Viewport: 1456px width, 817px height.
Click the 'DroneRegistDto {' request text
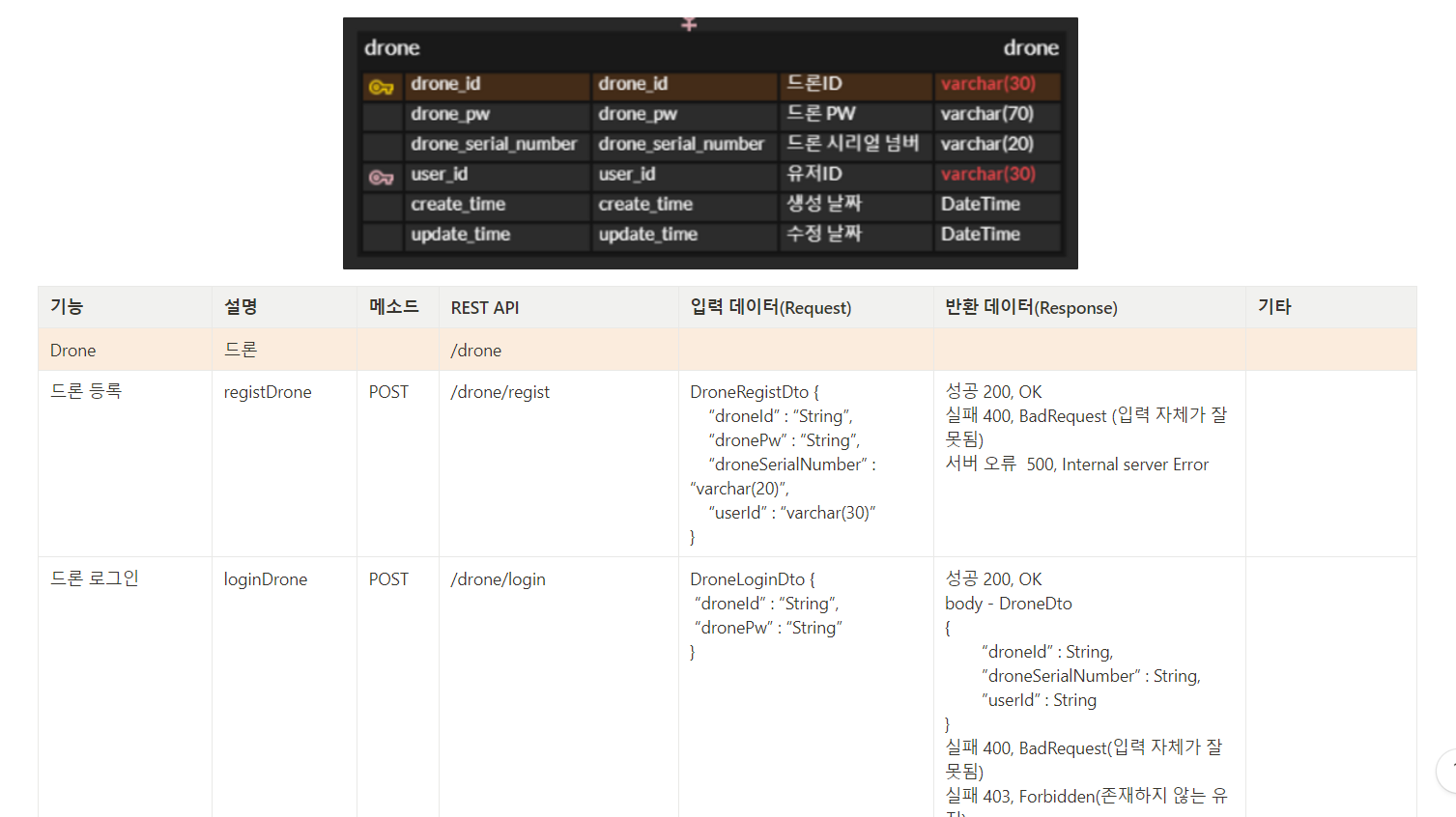pyautogui.click(x=755, y=392)
